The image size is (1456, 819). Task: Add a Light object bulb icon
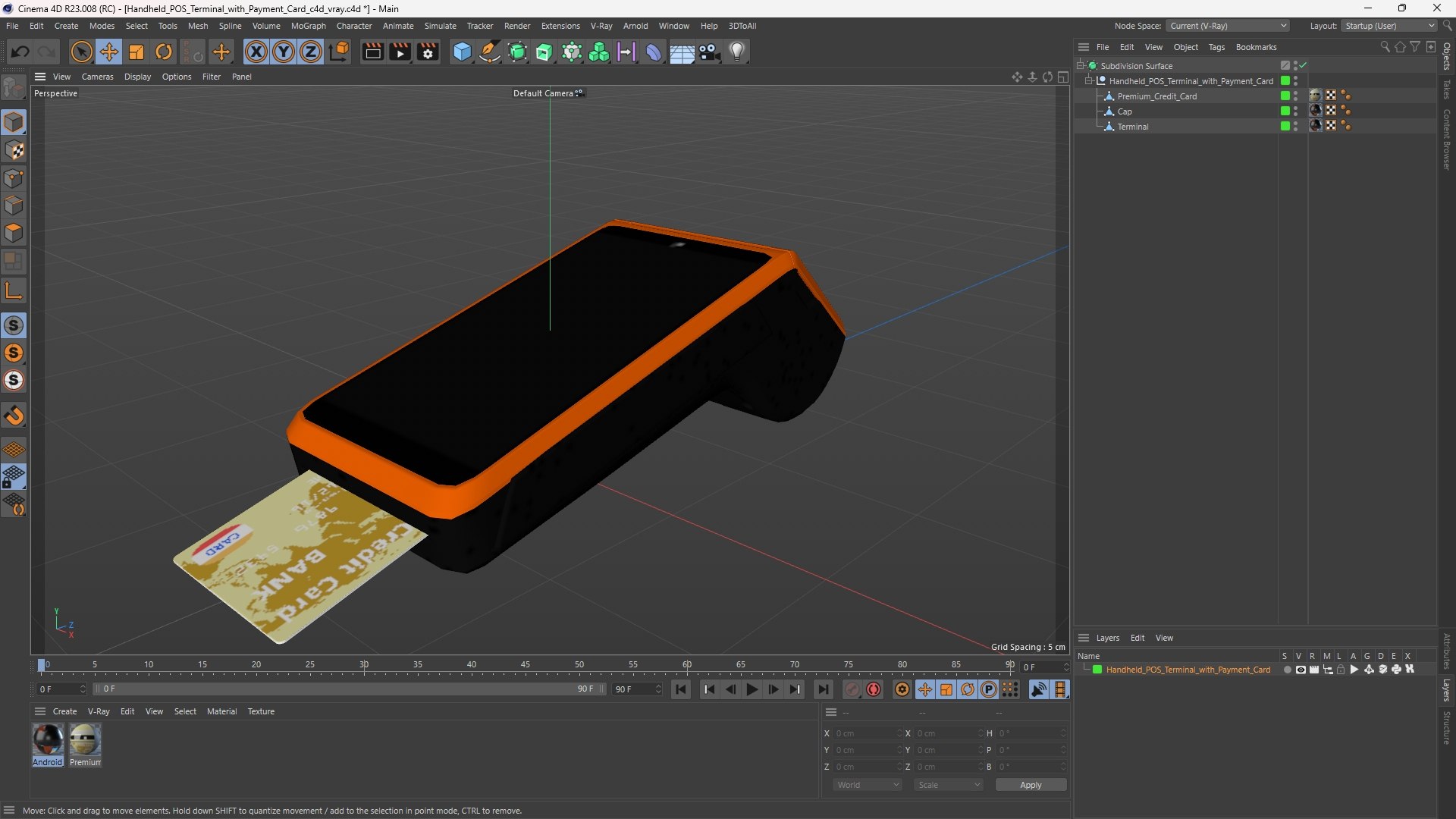click(737, 52)
